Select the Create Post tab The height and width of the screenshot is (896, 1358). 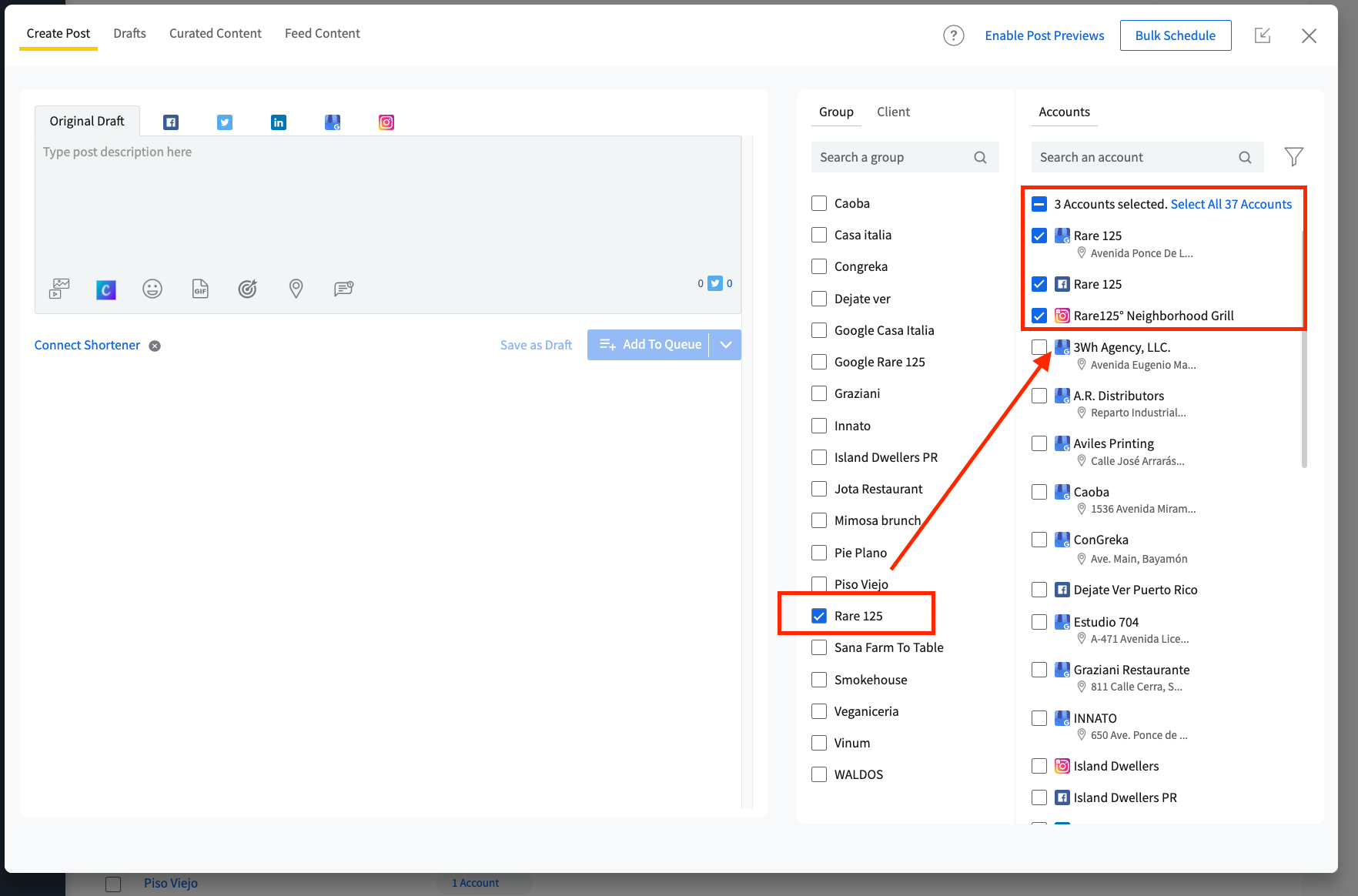point(59,33)
